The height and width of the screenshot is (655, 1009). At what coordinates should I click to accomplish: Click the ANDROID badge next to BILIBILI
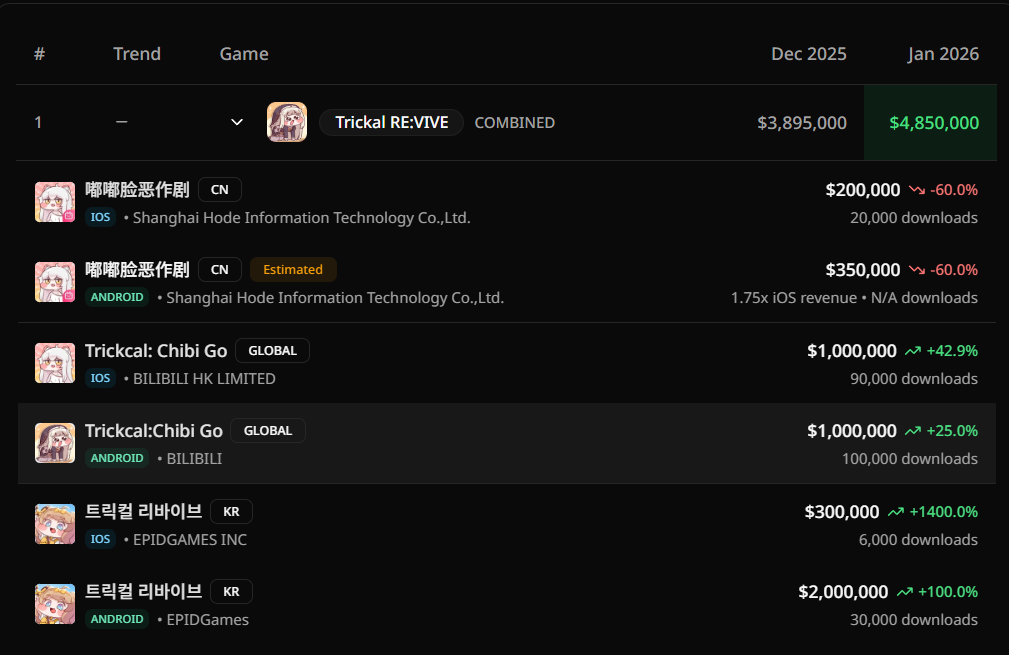point(117,458)
